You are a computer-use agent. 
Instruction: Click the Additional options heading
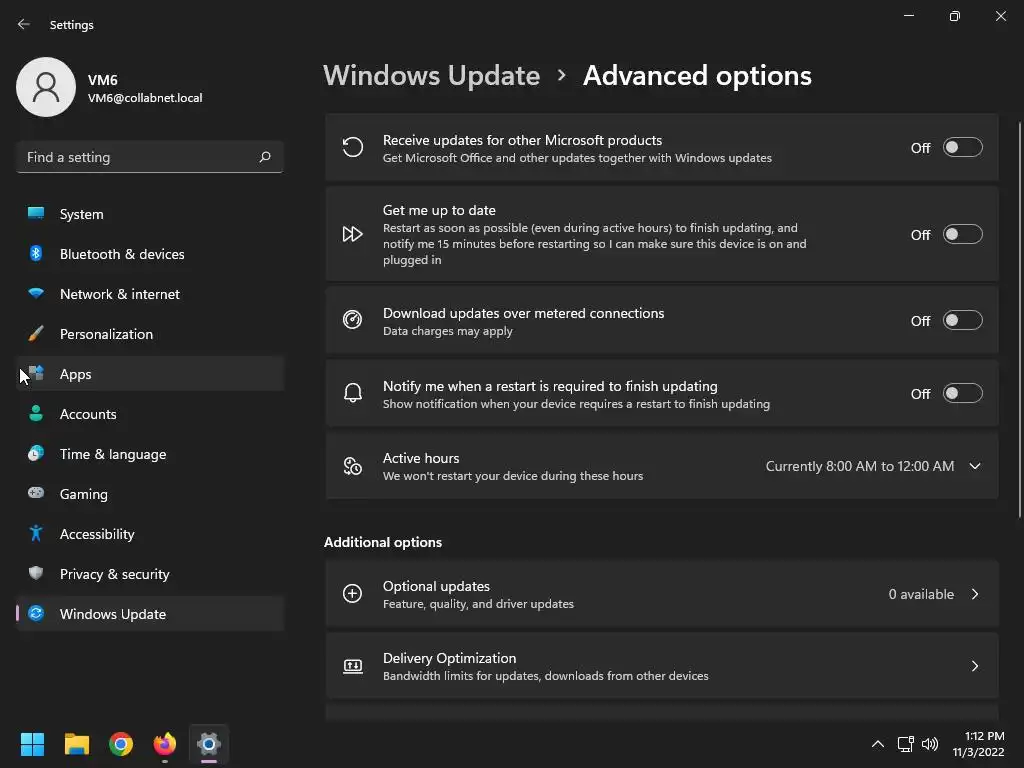(383, 542)
